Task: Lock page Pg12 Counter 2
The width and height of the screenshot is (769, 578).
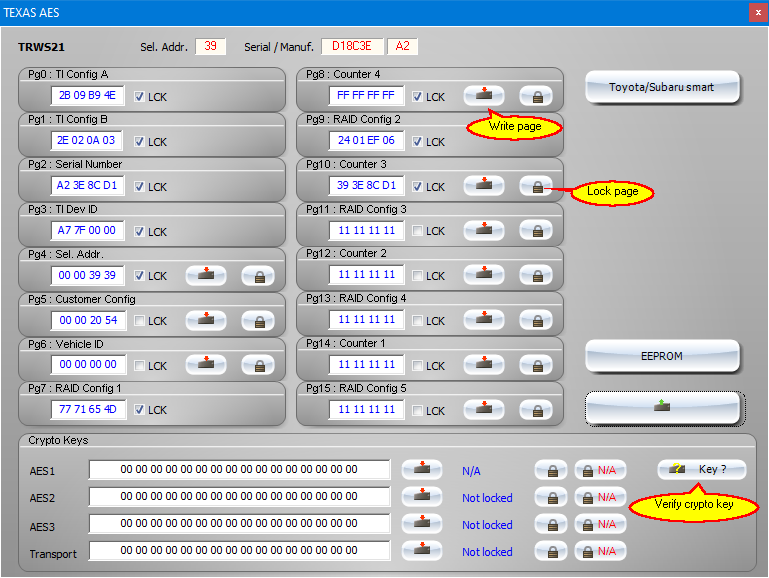Action: point(538,275)
